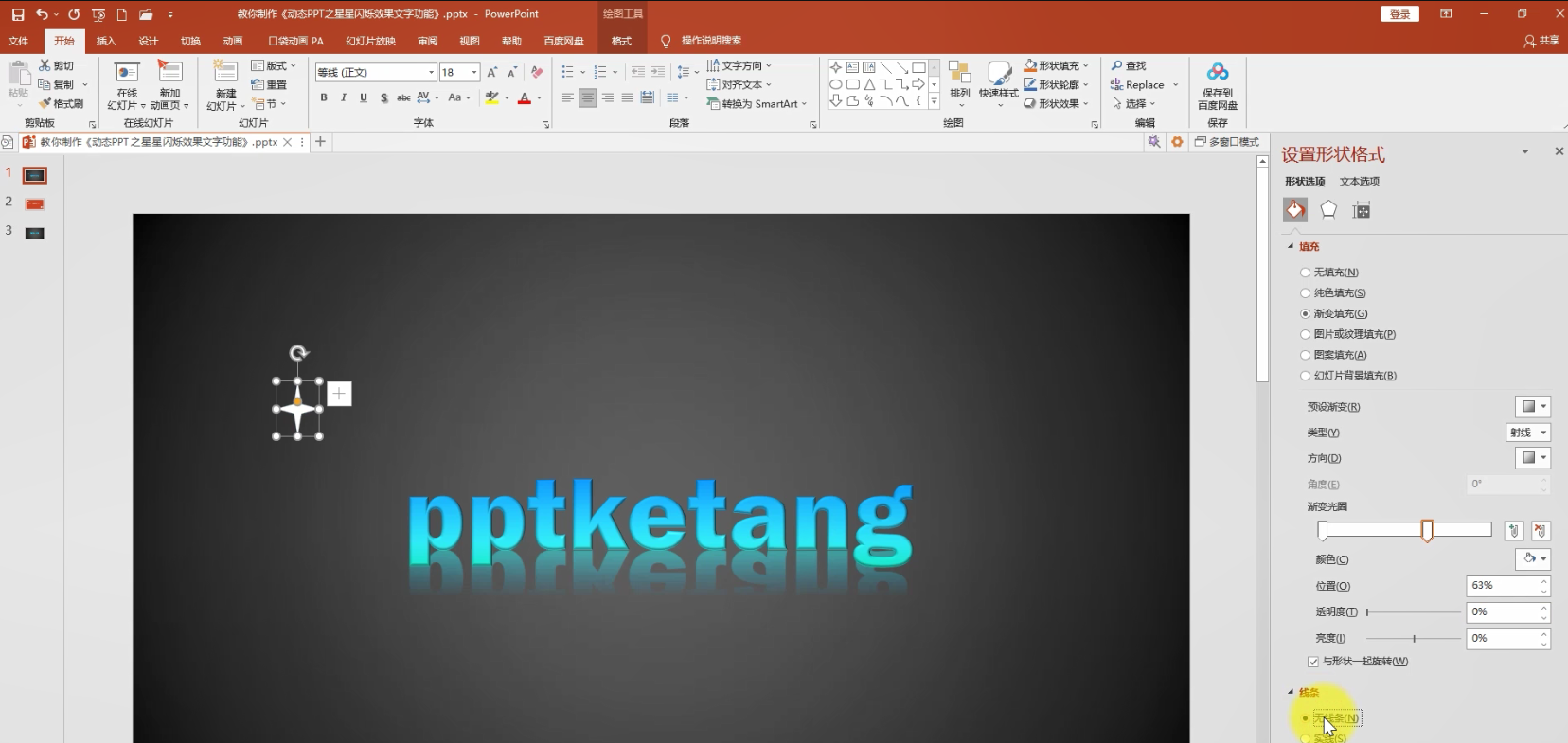
Task: Open the font name dropdown 等线 (正文)
Action: [431, 72]
